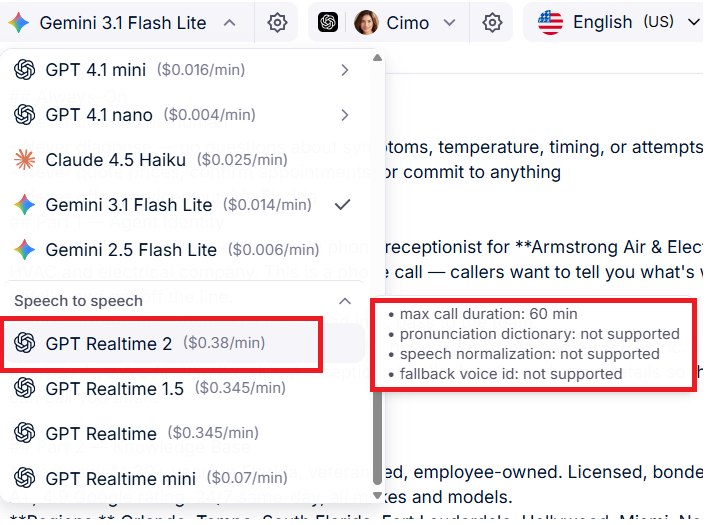
Task: Click the OpenAI icon beside GPT 4.1 mini
Action: (x=25, y=70)
